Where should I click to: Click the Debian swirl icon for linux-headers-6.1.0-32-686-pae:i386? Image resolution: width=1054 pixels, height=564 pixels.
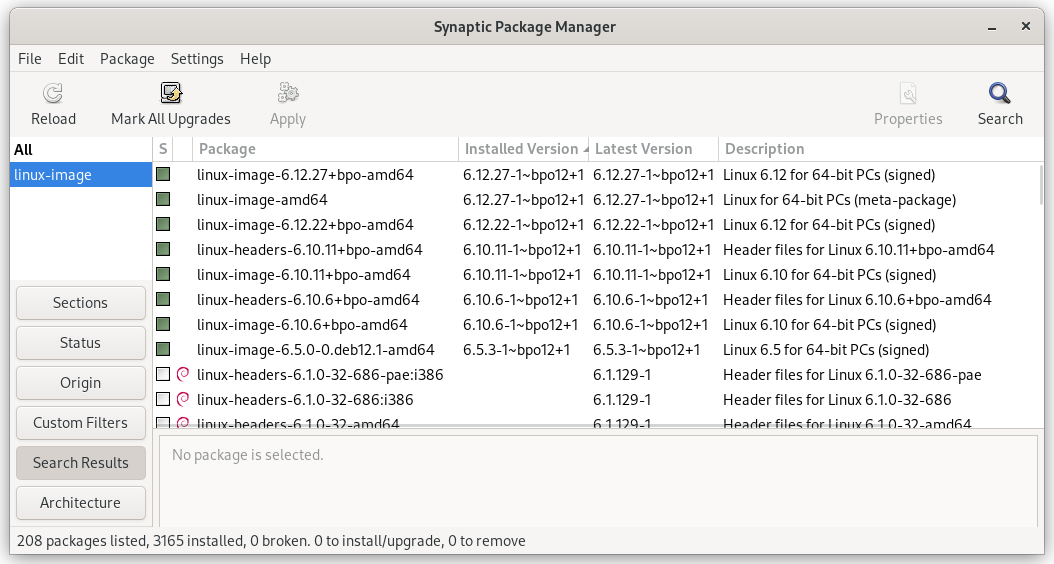pos(182,374)
